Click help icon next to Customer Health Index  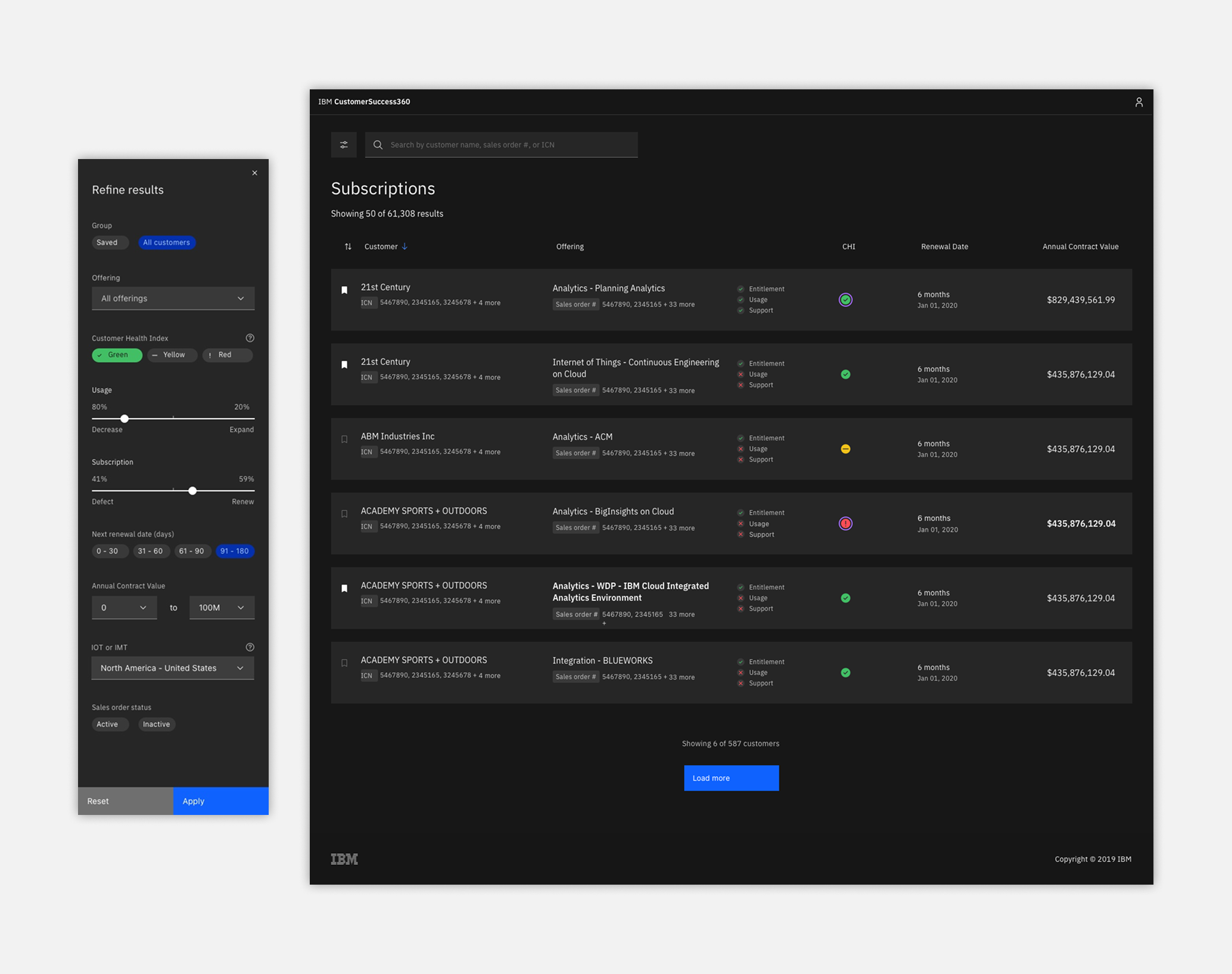point(250,338)
